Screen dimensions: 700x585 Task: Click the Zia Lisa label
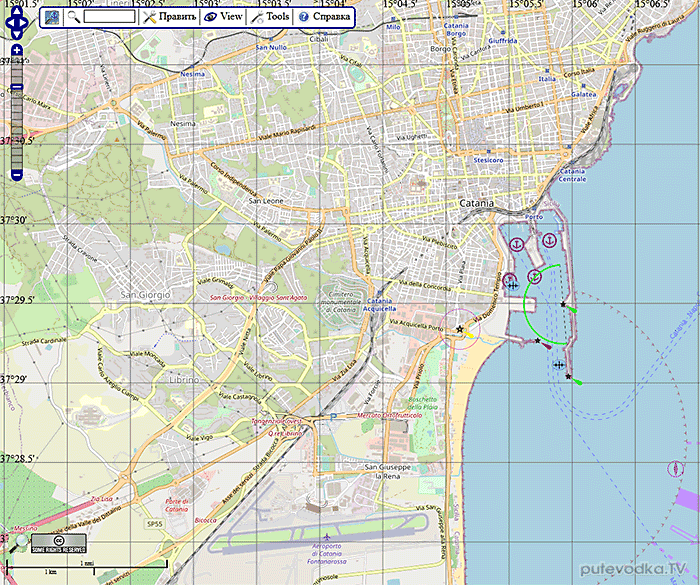(x=102, y=499)
